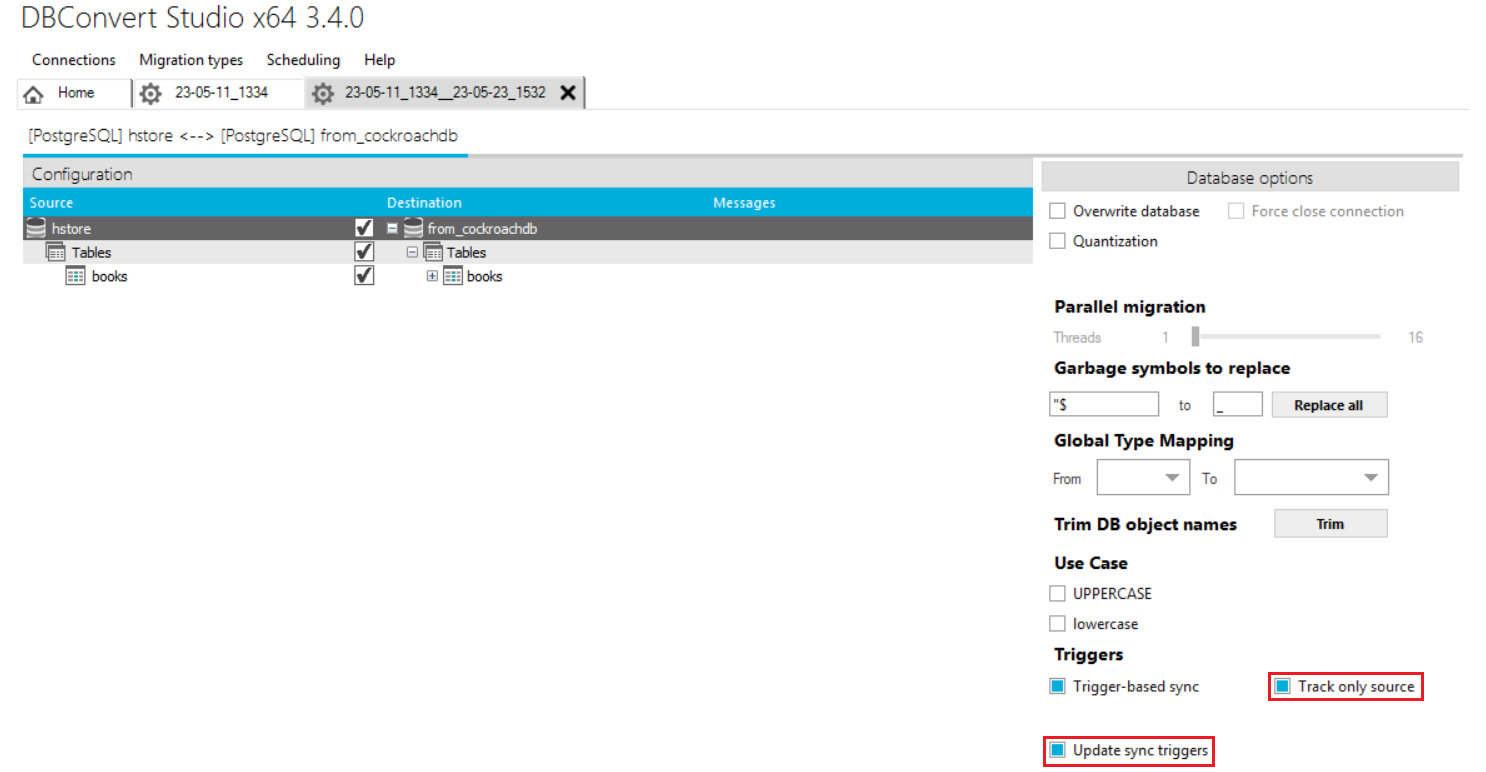Focus the replacement character field after 'to'
This screenshot has height=772, width=1486.
pos(1237,405)
